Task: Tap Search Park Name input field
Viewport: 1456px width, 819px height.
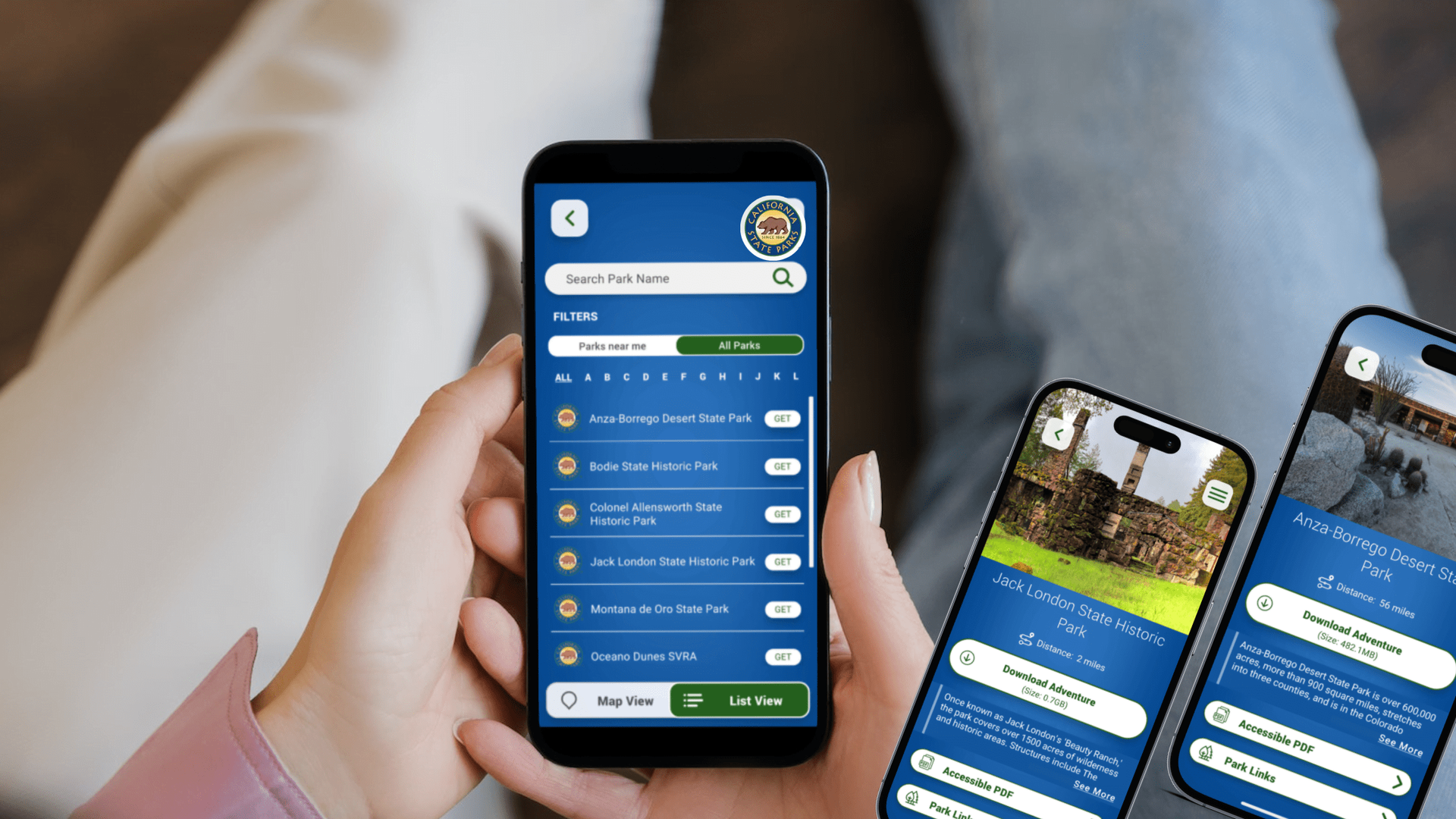Action: click(674, 279)
